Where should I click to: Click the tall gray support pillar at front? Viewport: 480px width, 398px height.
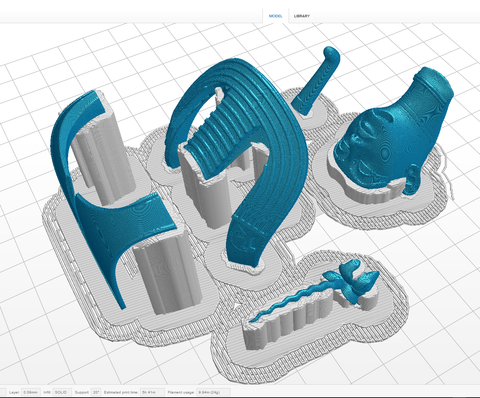coord(167,273)
